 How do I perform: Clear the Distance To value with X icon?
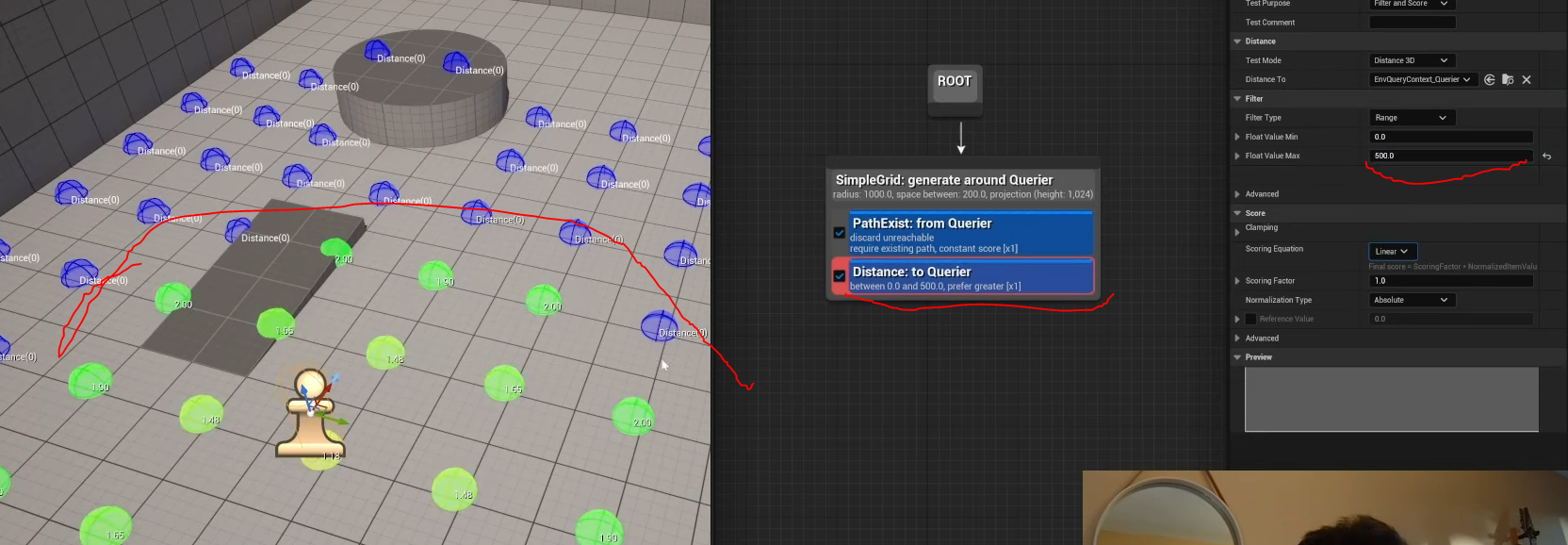(1527, 80)
